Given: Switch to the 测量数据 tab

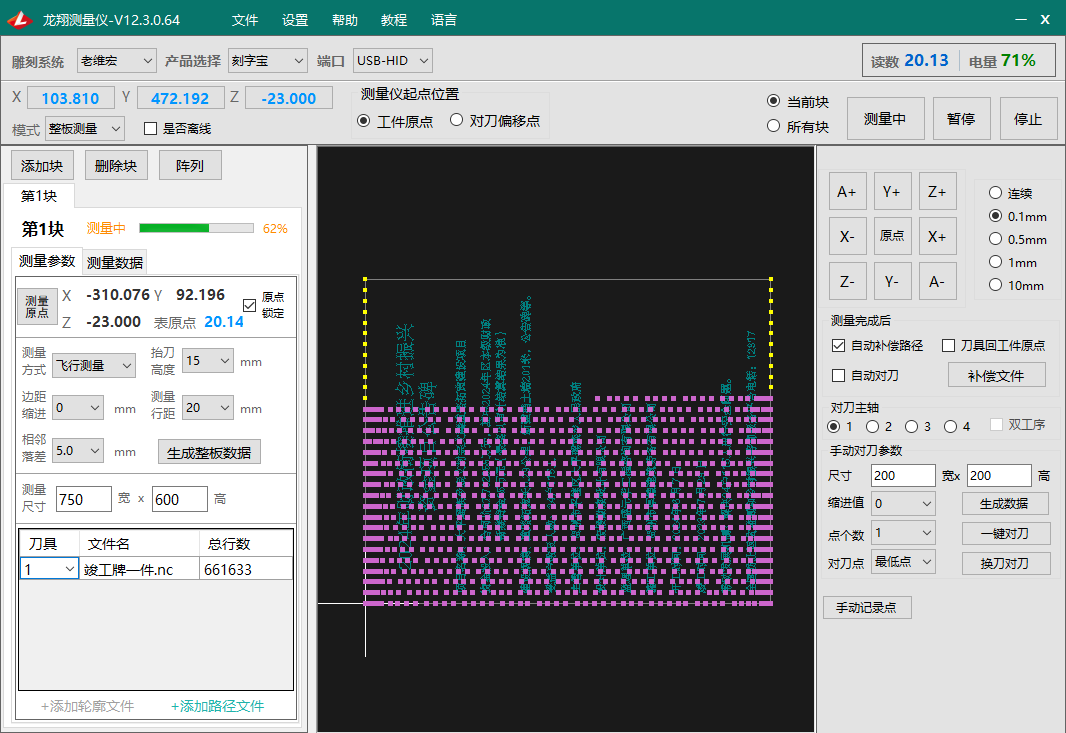Looking at the screenshot, I should 115,262.
